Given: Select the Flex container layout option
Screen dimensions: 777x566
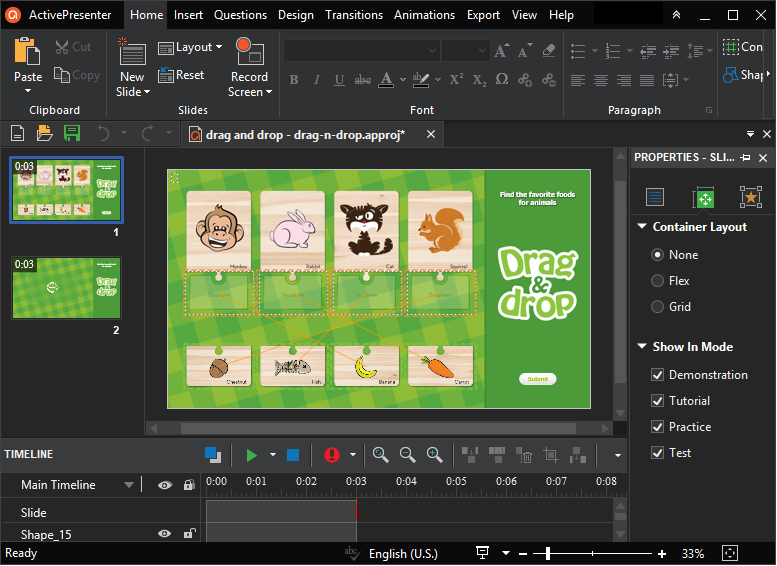Looking at the screenshot, I should (657, 281).
